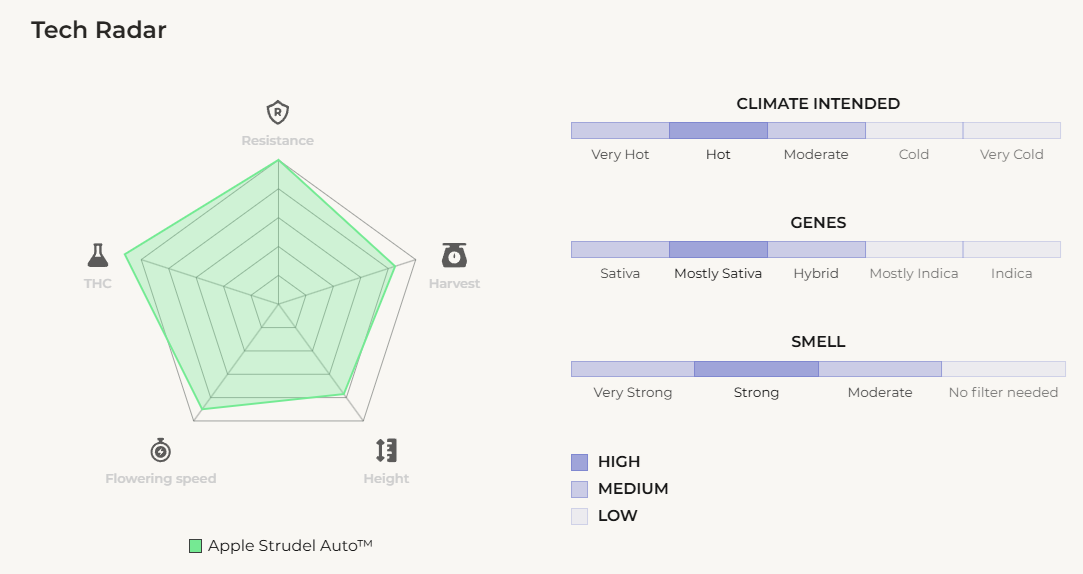The height and width of the screenshot is (574, 1083).
Task: Click the Very Cold climate segment
Action: (x=1011, y=131)
